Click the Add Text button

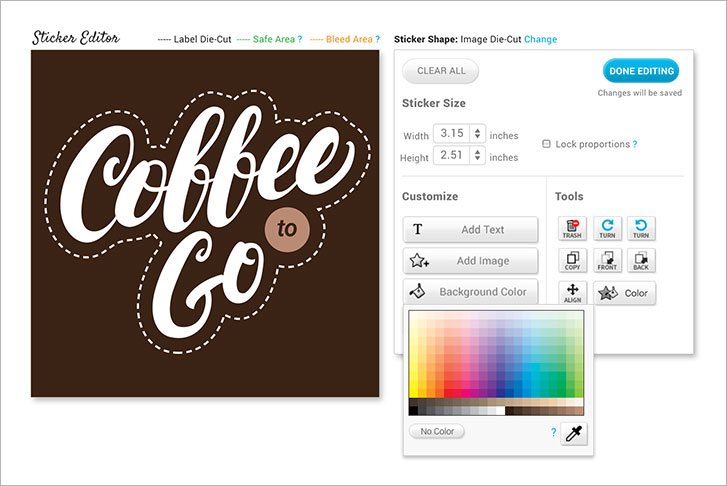[470, 229]
